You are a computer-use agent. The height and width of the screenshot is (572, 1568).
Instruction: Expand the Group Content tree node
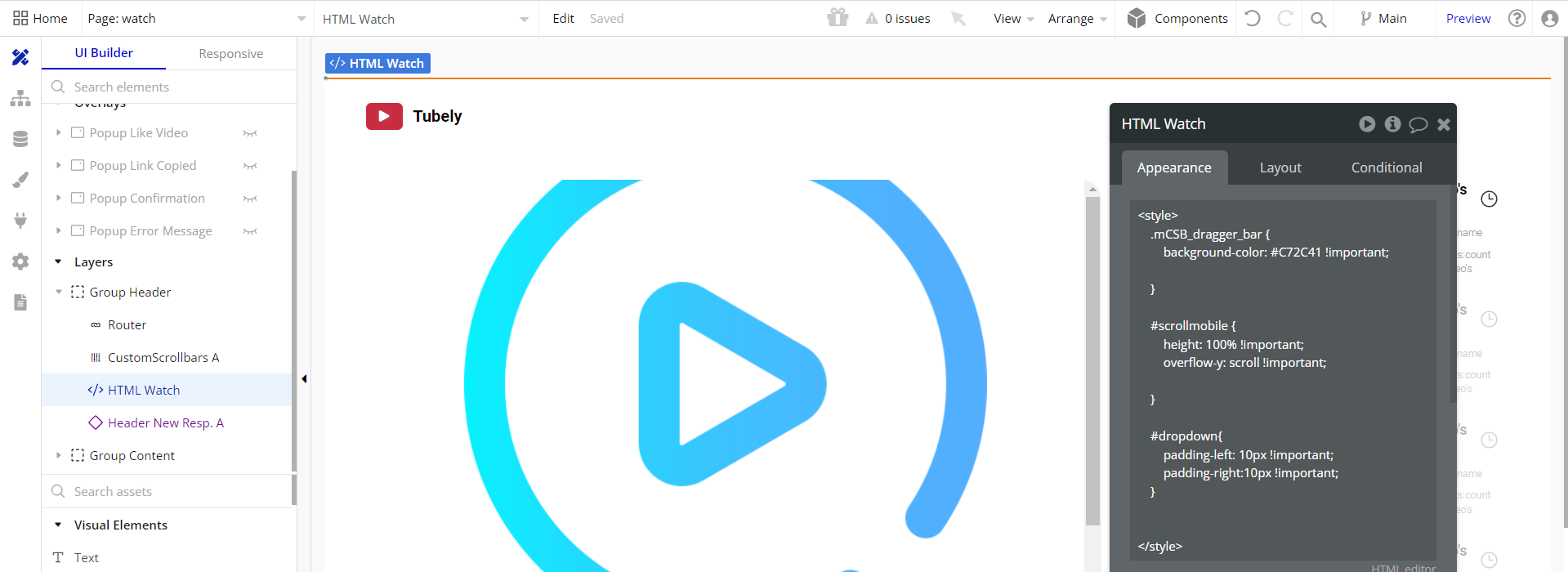58,455
